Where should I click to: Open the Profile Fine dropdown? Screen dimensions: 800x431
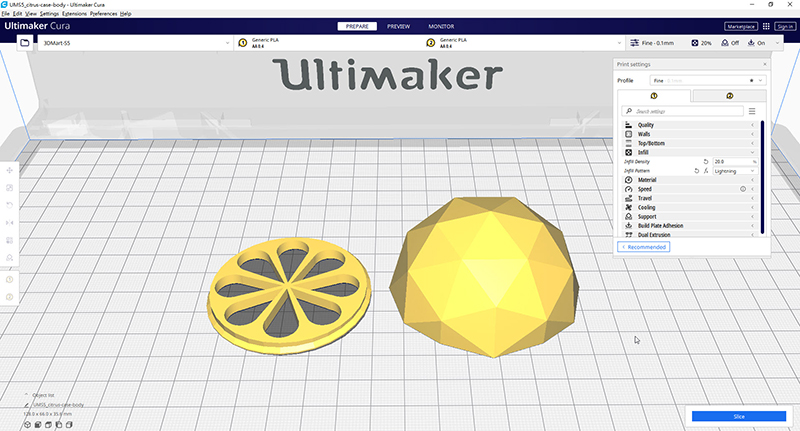(707, 81)
